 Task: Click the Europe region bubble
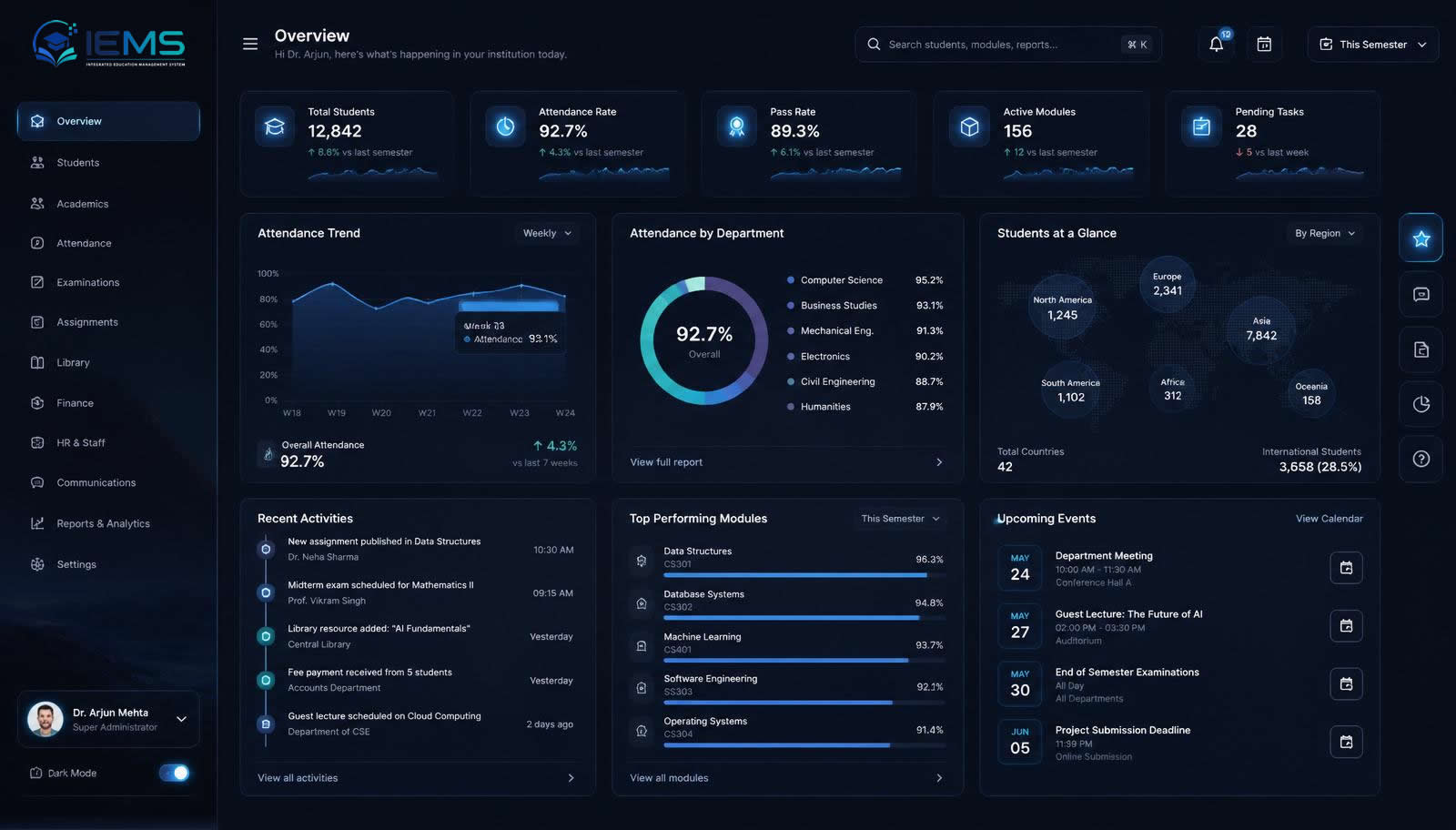(1168, 284)
